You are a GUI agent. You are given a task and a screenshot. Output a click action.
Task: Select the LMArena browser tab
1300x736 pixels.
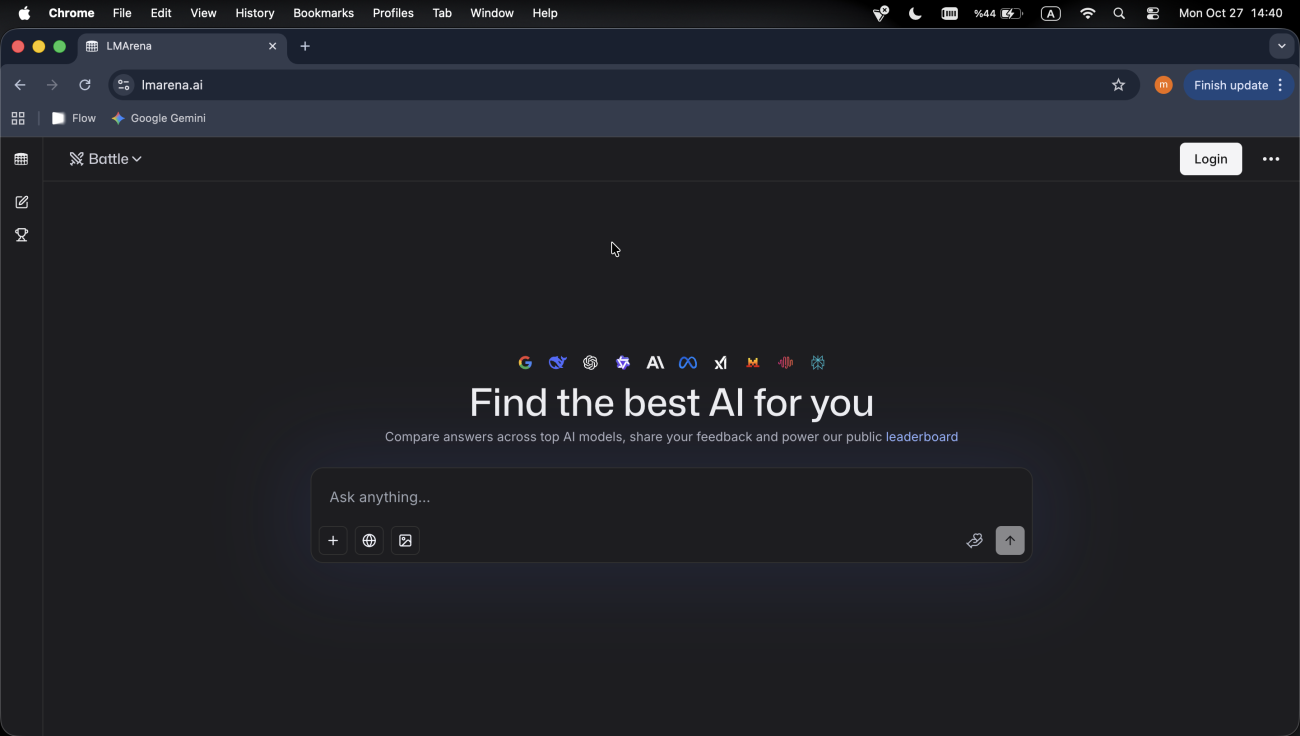[x=170, y=46]
